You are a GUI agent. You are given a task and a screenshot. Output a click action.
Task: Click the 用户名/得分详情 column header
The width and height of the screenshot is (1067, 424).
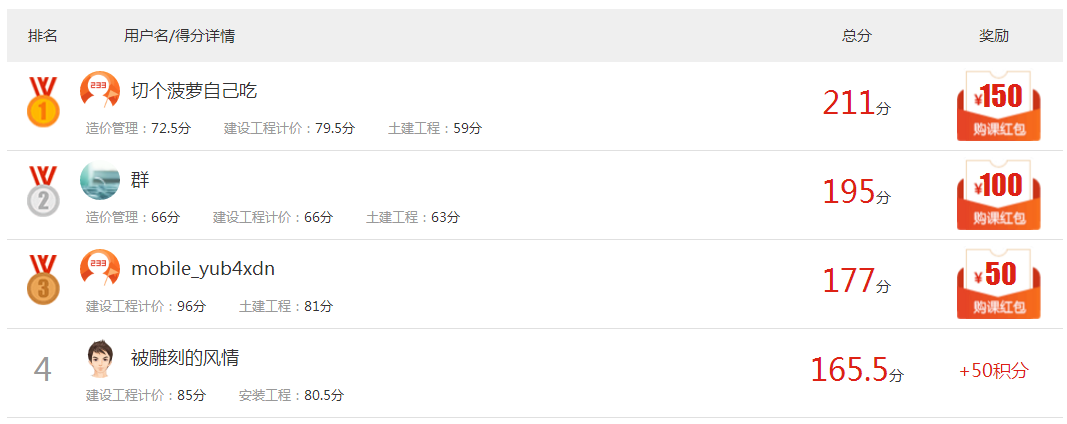(180, 36)
